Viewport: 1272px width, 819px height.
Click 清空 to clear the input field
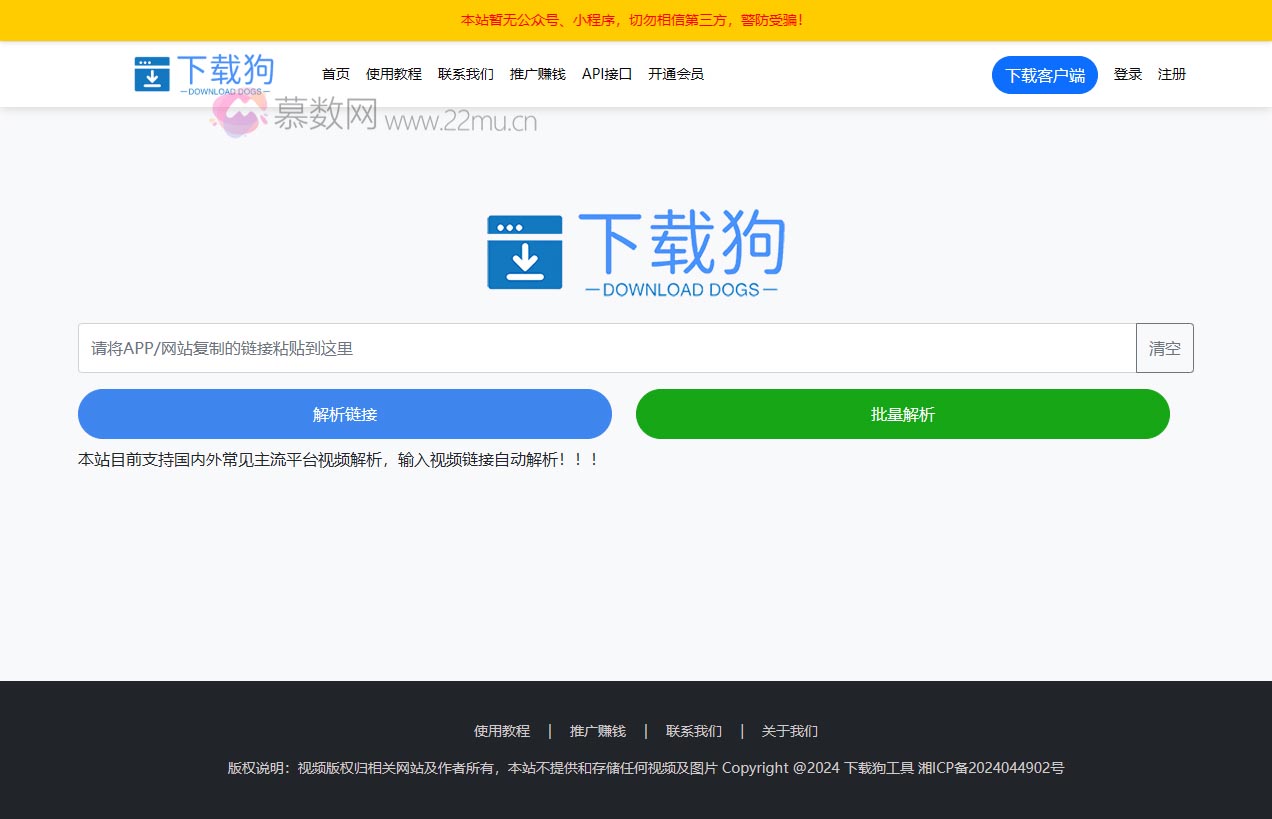tap(1164, 348)
